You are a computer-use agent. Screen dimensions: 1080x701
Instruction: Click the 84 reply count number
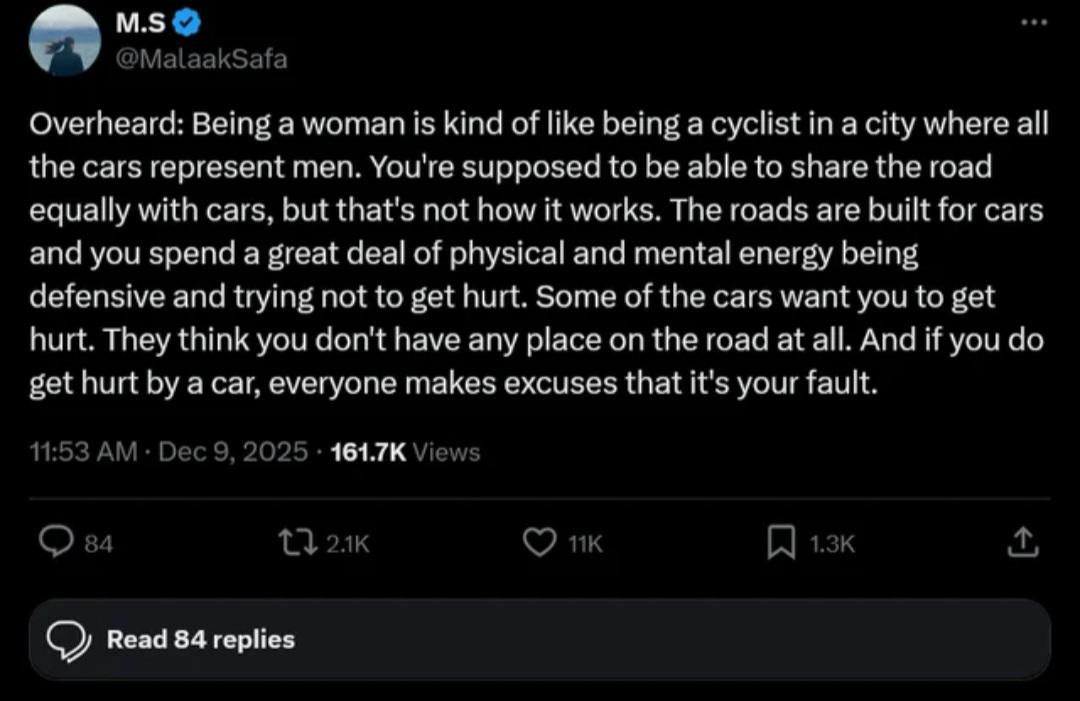[x=98, y=543]
